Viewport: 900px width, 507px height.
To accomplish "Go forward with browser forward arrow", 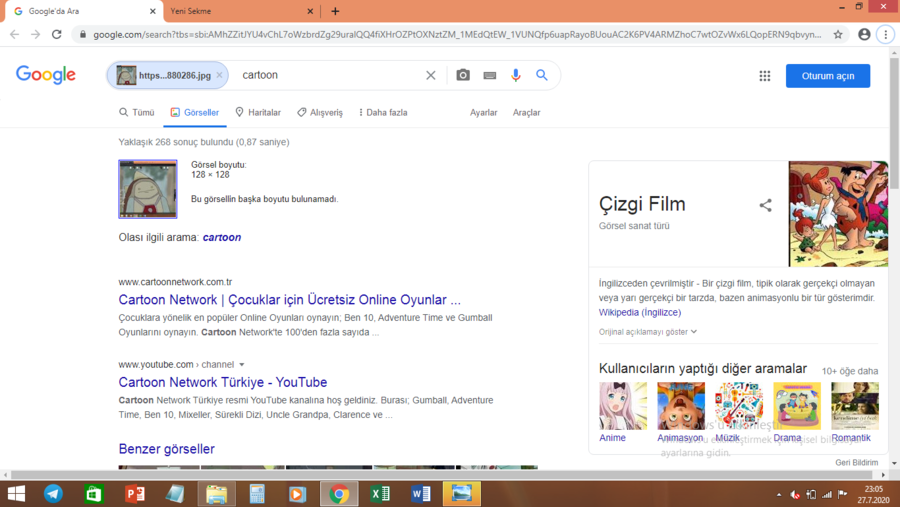I will pyautogui.click(x=36, y=34).
